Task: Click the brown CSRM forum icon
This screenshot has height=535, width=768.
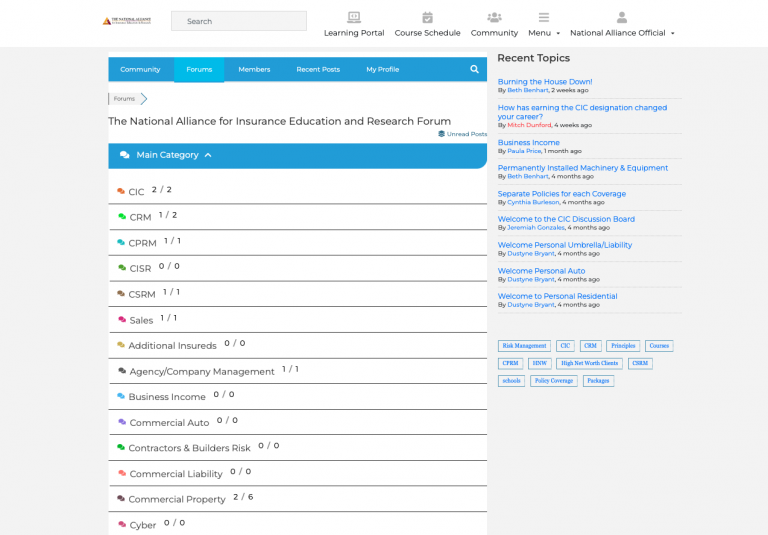Action: pyautogui.click(x=121, y=293)
